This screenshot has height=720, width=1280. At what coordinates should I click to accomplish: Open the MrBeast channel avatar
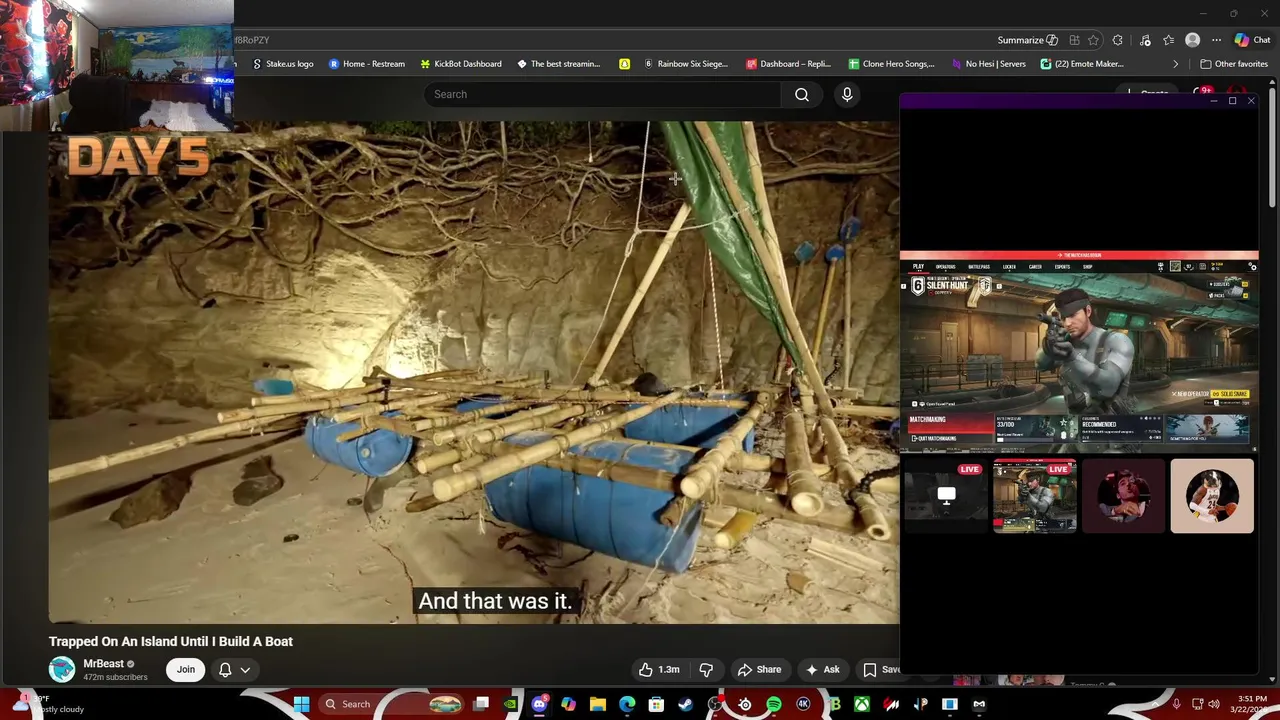coord(62,670)
